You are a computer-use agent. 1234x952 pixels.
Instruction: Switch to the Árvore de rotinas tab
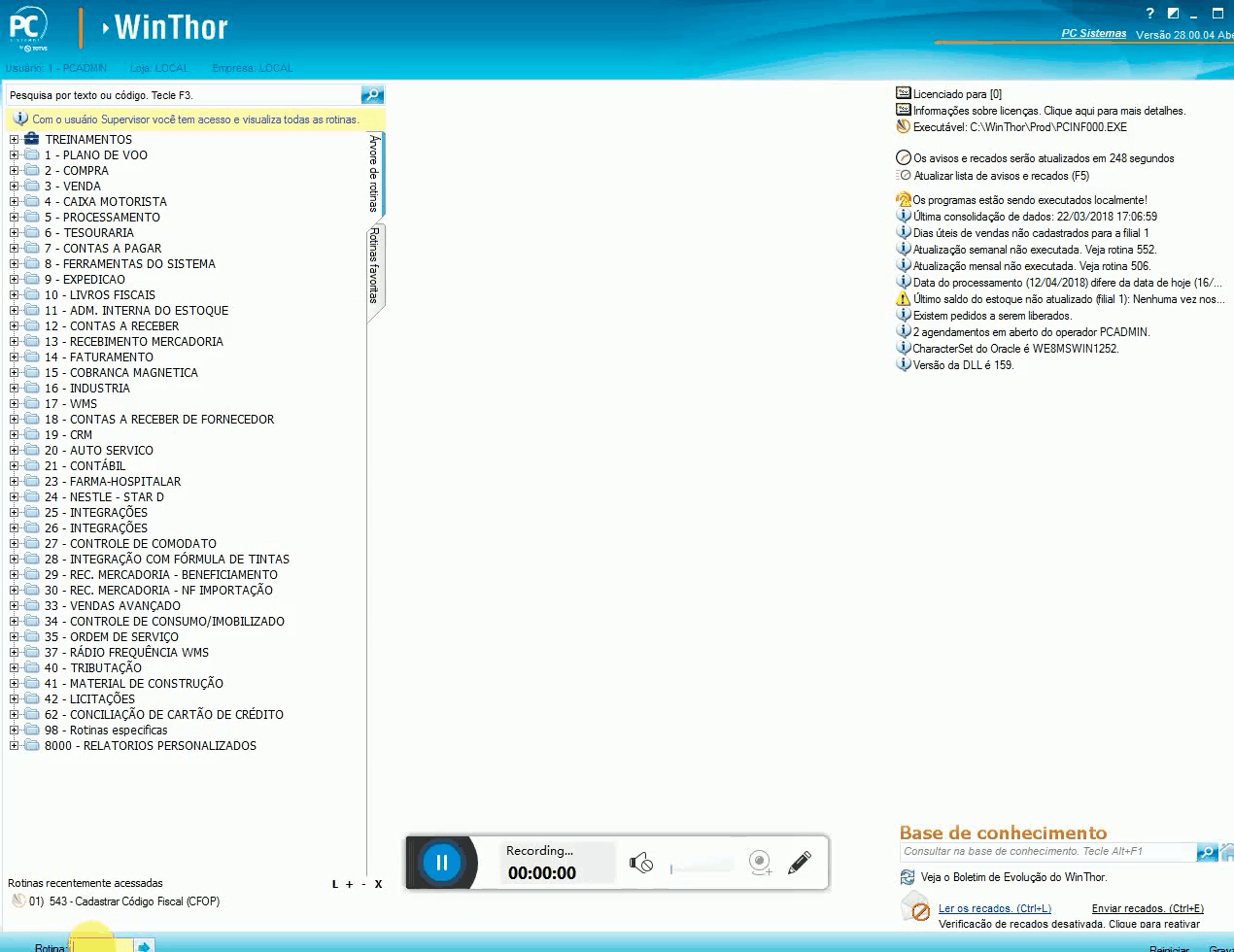375,173
